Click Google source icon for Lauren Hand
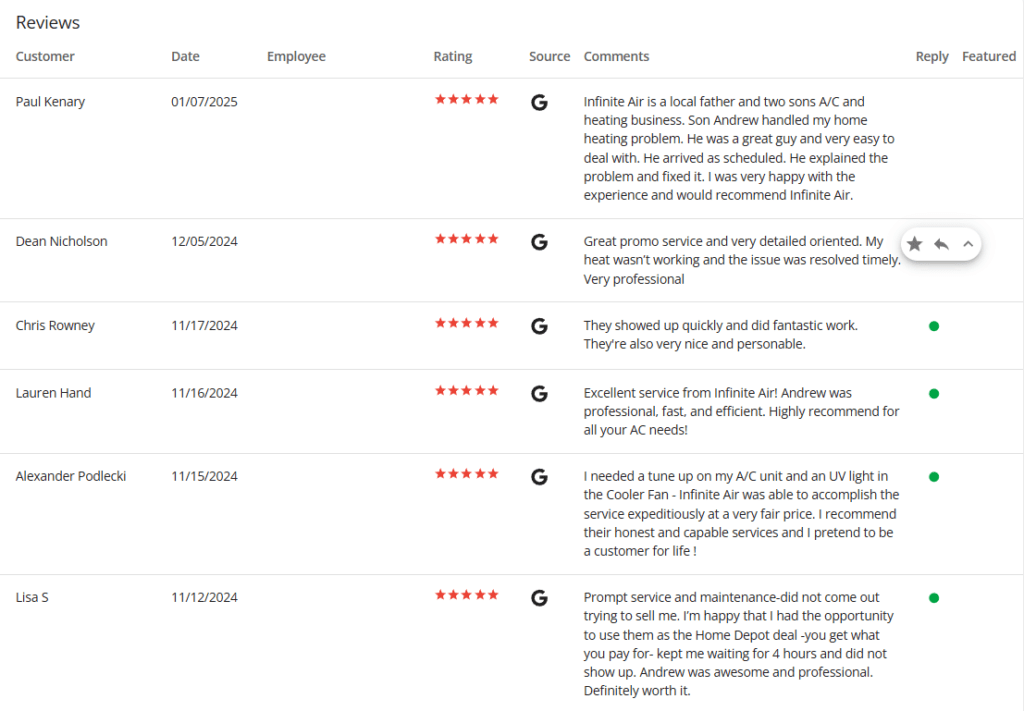This screenshot has height=711, width=1024. [x=539, y=394]
